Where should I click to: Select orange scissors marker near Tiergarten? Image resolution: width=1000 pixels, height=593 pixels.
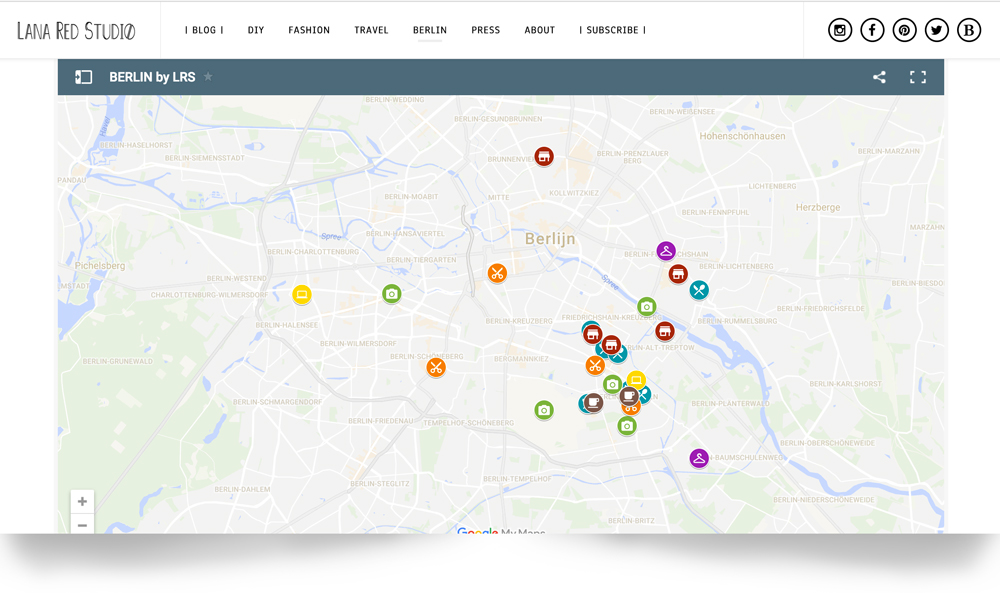pos(497,274)
